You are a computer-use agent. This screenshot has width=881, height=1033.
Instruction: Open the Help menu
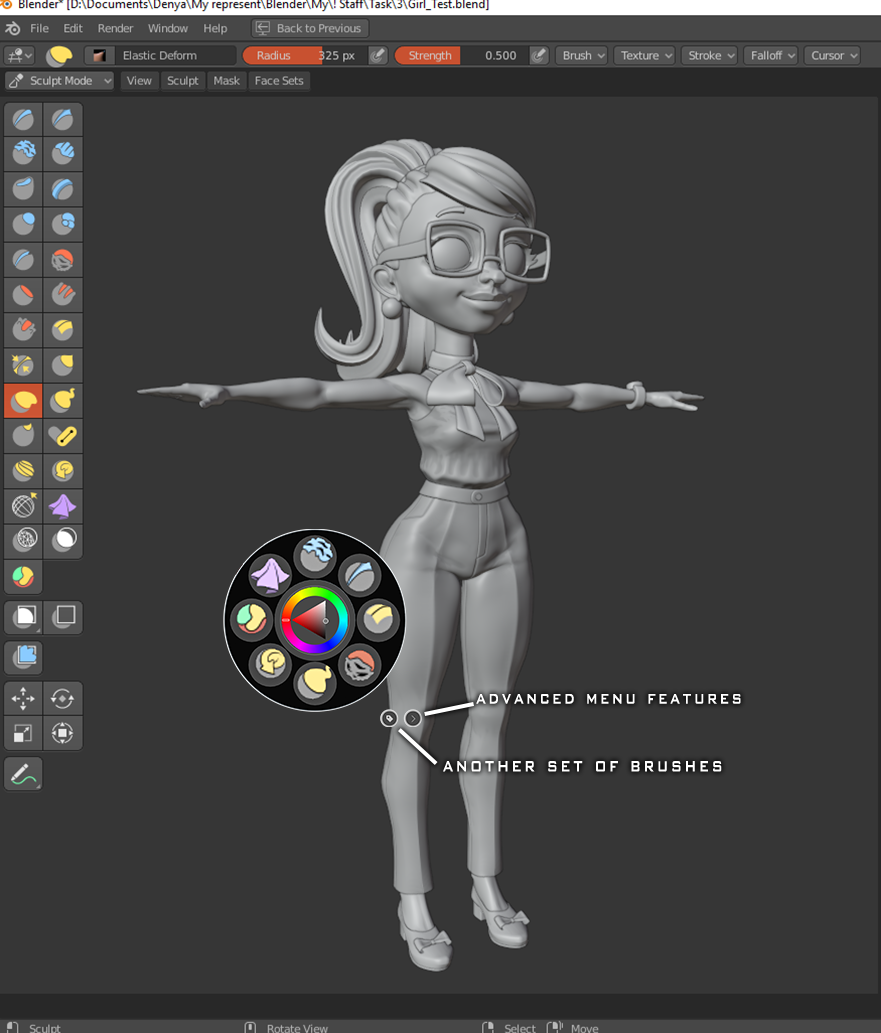point(215,28)
